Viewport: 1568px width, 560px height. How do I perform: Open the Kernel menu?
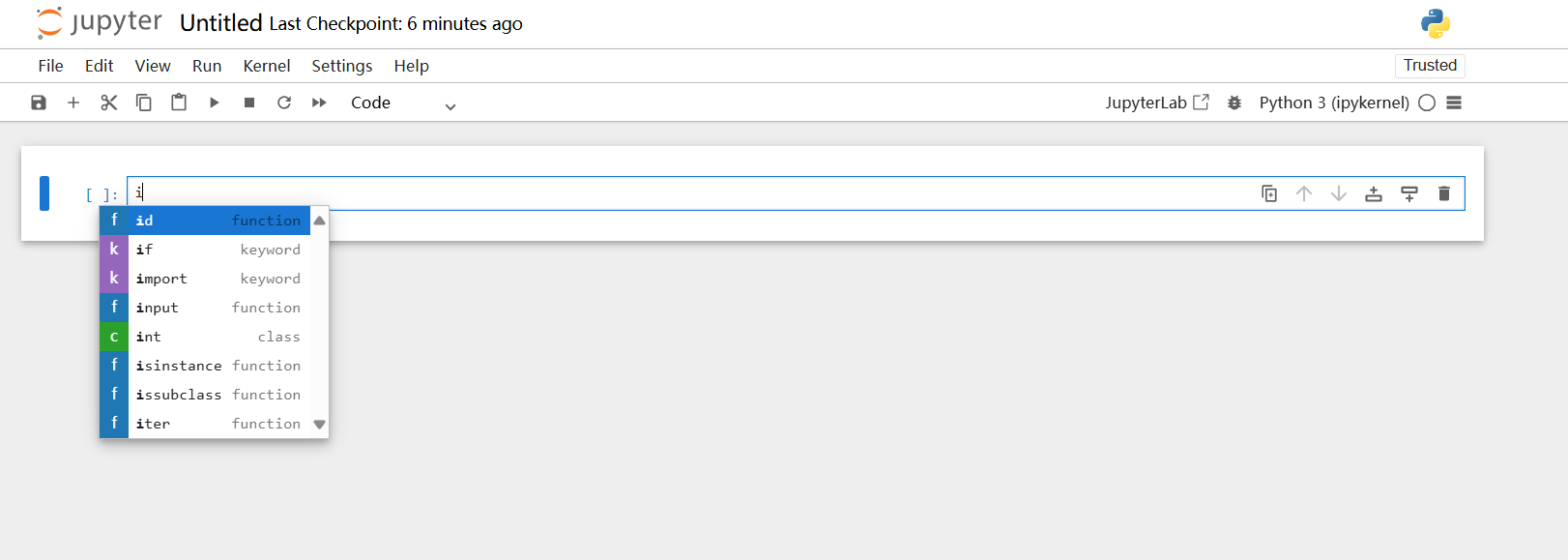267,66
